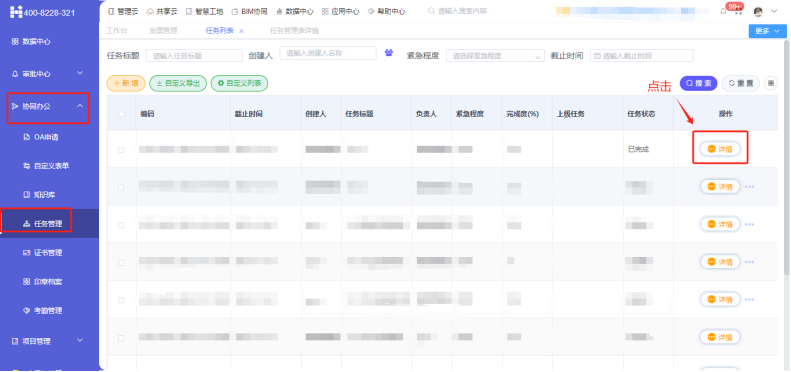Open 数据中心 in the left sidebar
Viewport: 791px width, 372px height.
pyautogui.click(x=31, y=42)
